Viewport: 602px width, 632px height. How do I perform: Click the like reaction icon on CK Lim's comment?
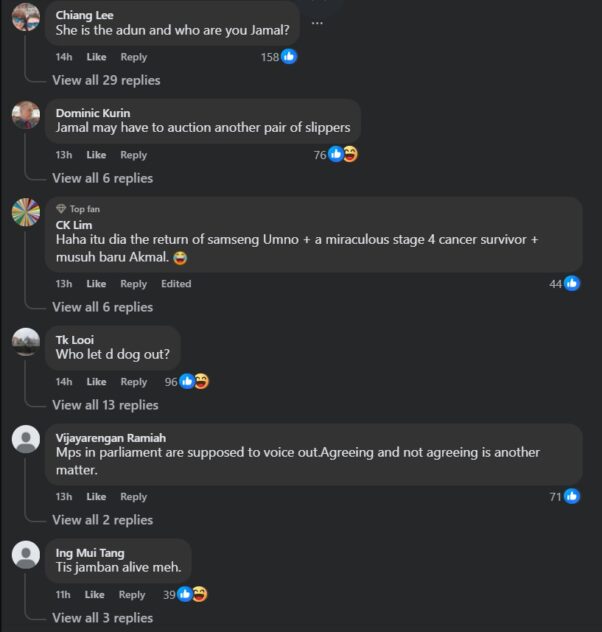(572, 284)
